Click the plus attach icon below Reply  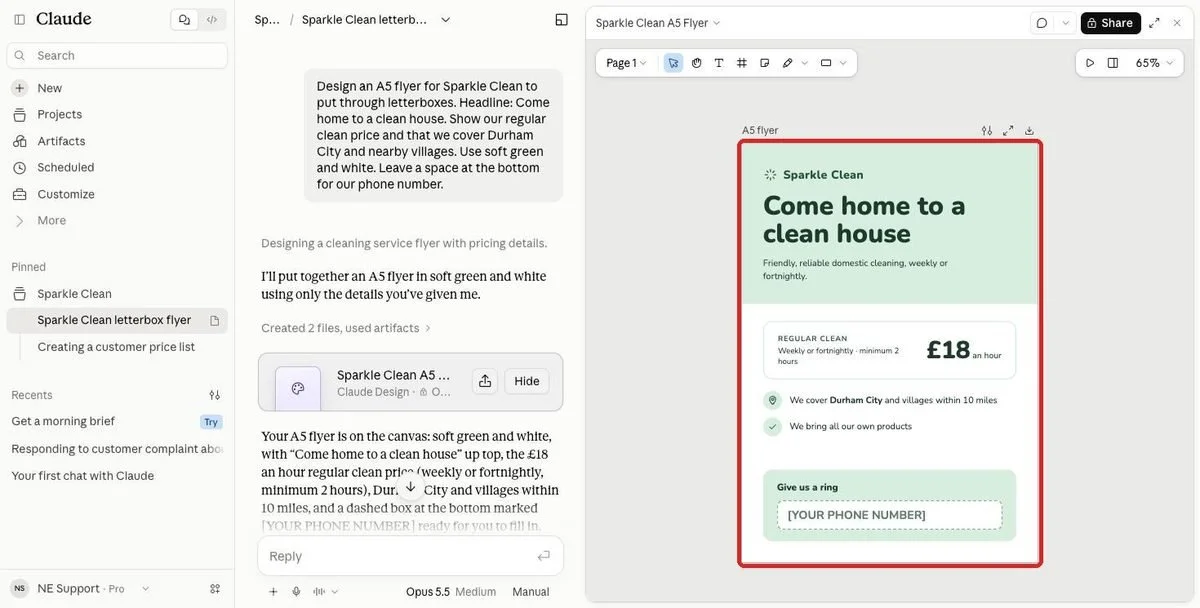click(273, 592)
